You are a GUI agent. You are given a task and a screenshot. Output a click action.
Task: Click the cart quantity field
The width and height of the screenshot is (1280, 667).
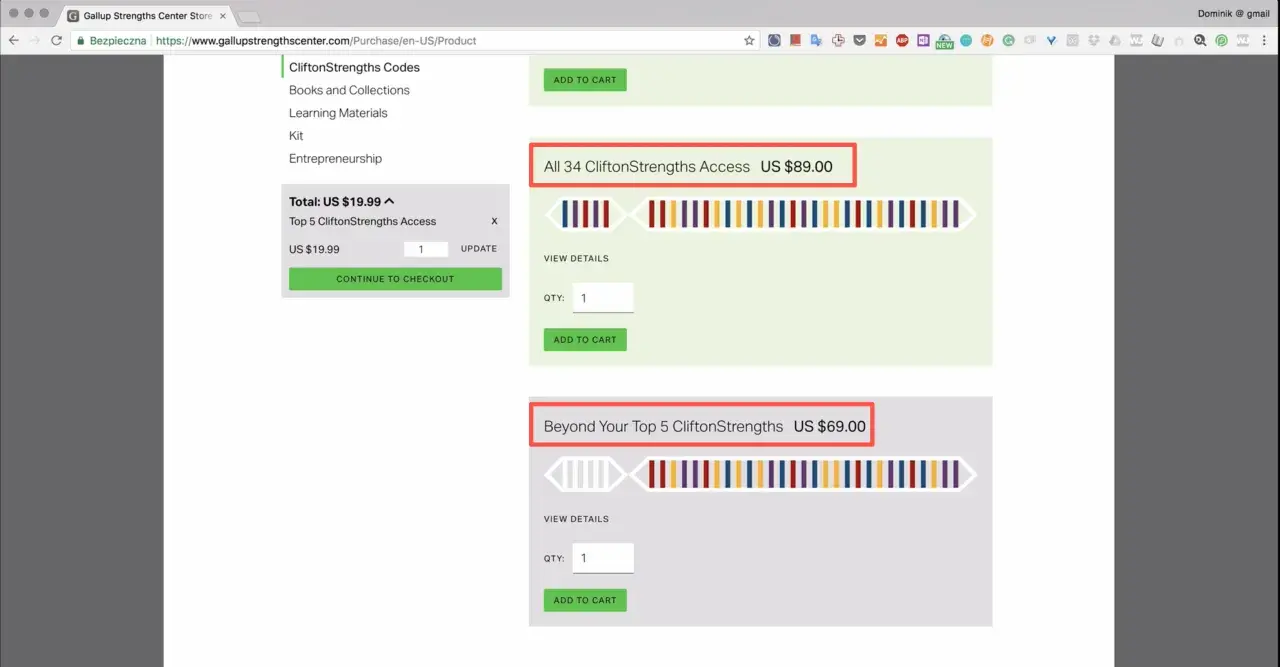point(426,249)
